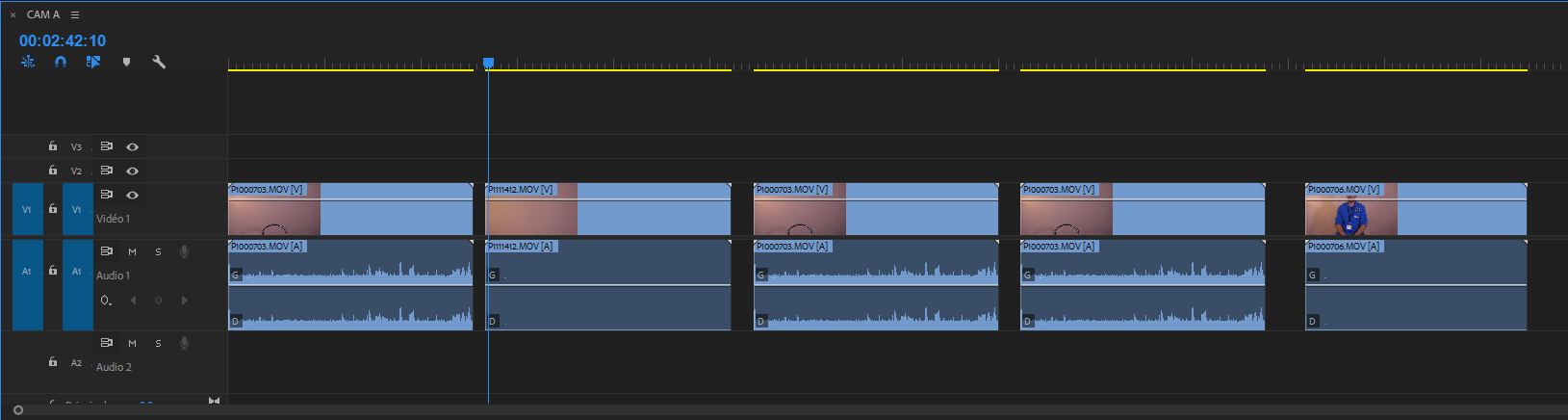Toggle sync lock on Audio 1

tap(107, 251)
